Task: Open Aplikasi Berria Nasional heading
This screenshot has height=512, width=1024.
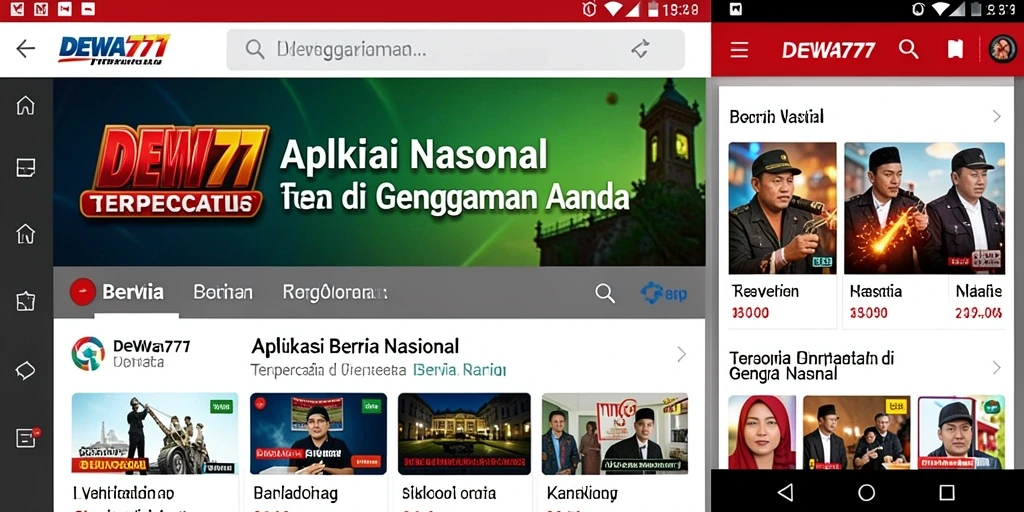Action: (x=355, y=345)
